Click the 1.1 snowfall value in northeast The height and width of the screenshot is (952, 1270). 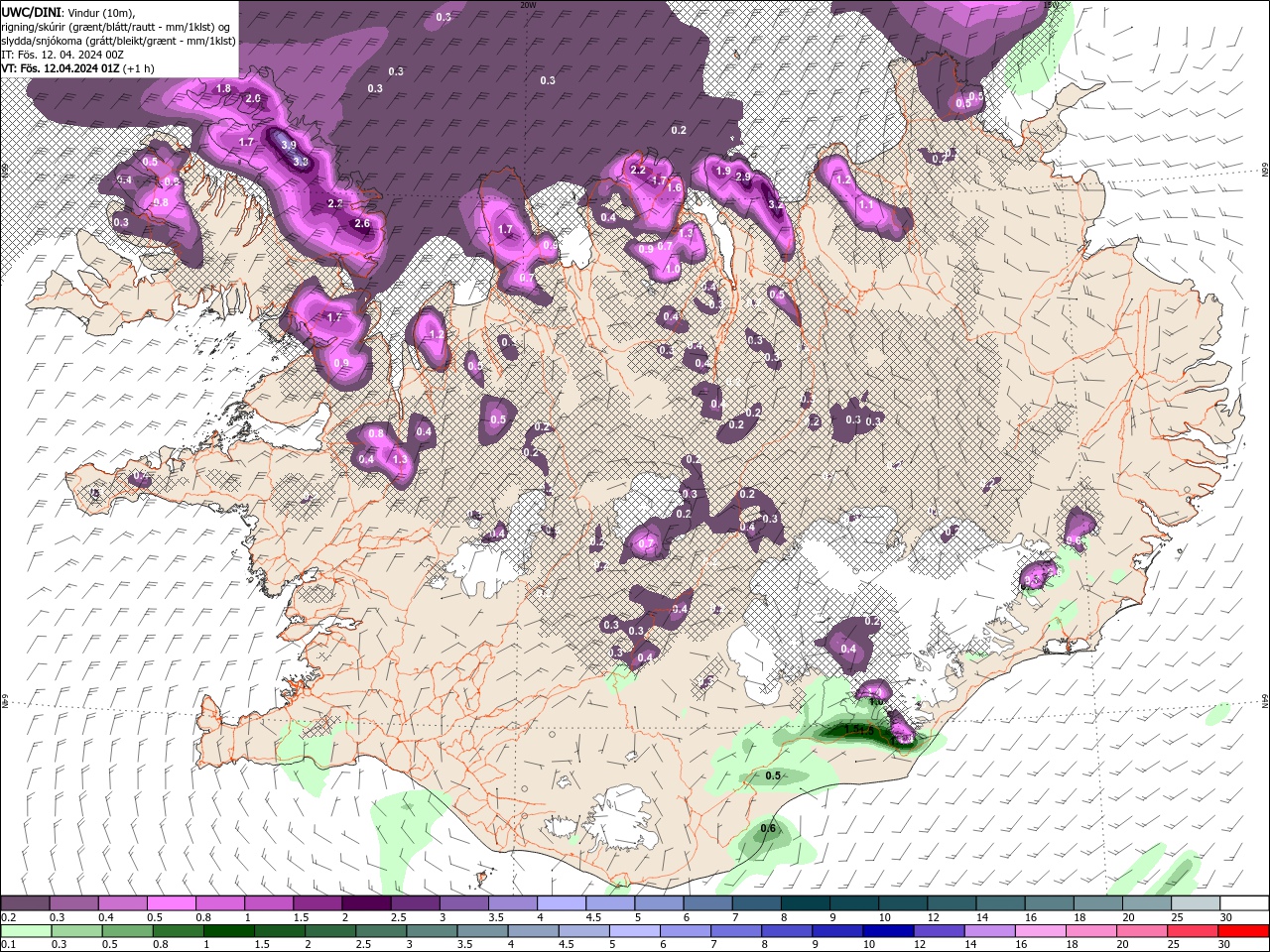[x=866, y=203]
